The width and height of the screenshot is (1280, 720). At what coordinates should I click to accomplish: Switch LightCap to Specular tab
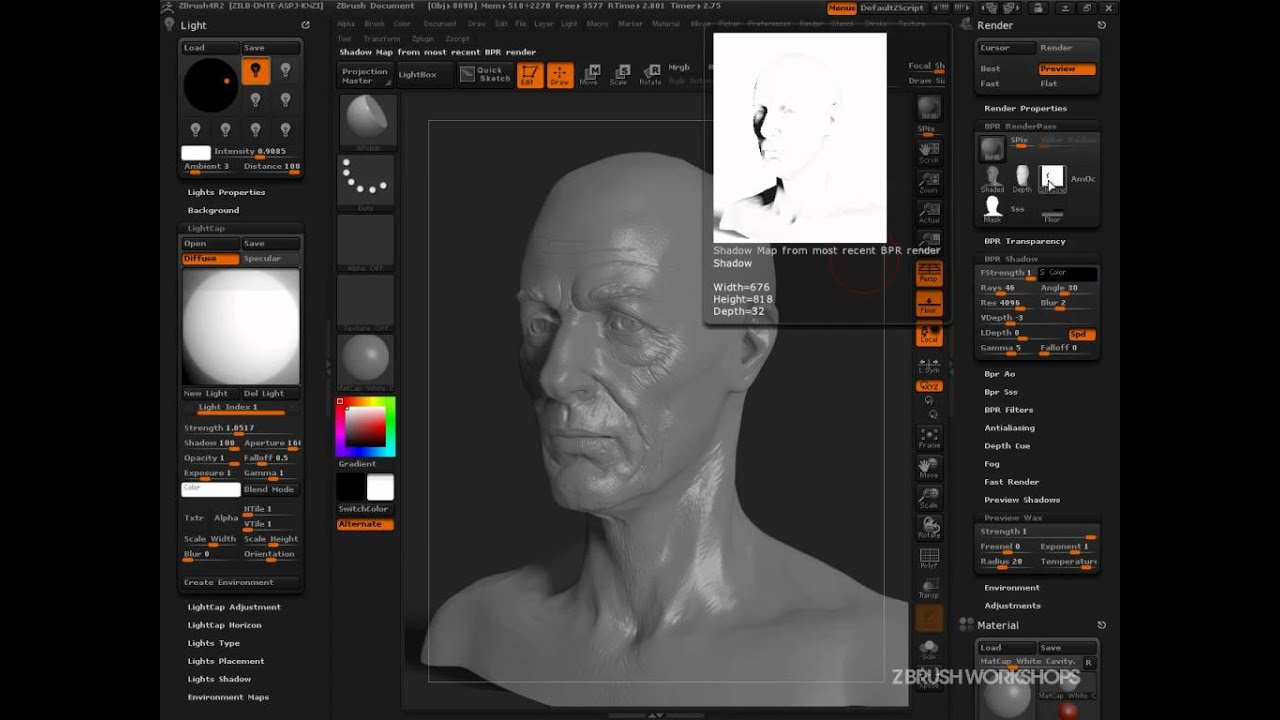(x=270, y=258)
